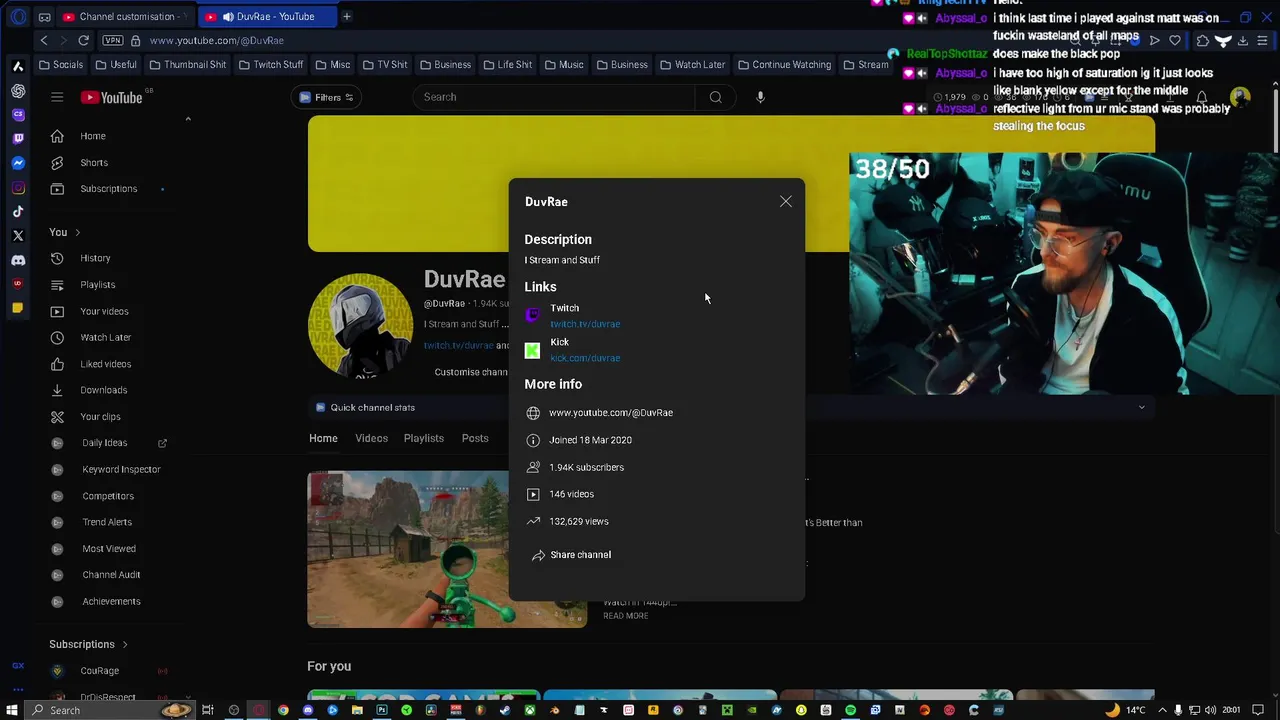Click the DuvRae channel avatar image

pos(360,325)
